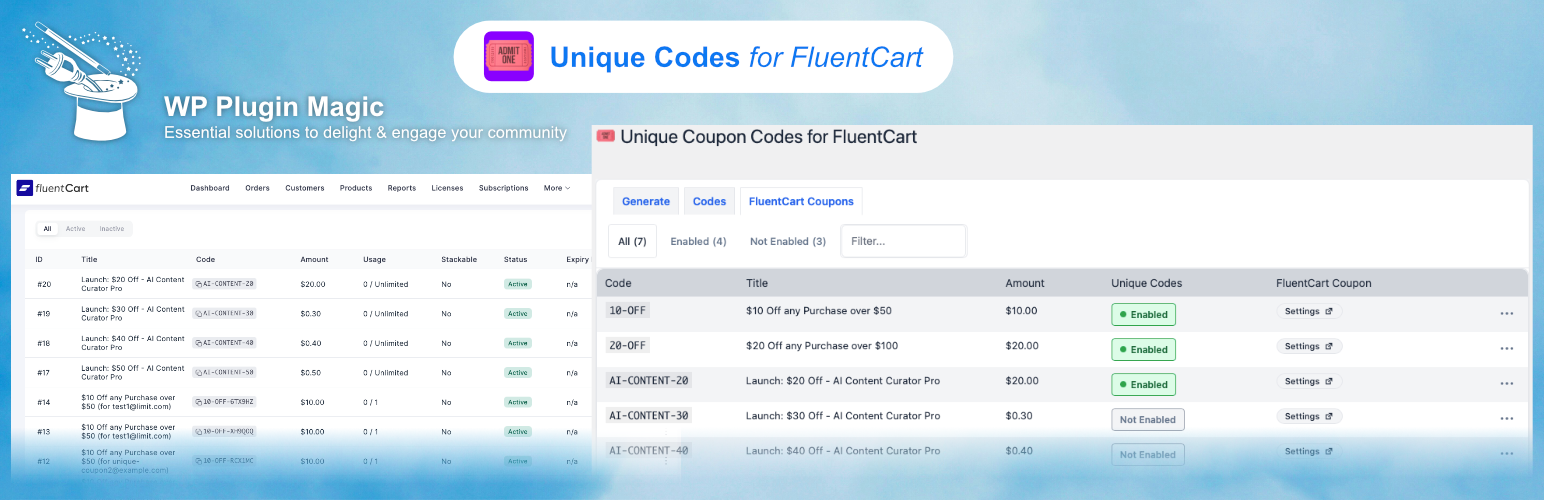Open three-dot menu for AI-CONTENT-30 row
Image resolution: width=1544 pixels, height=500 pixels.
(1507, 419)
